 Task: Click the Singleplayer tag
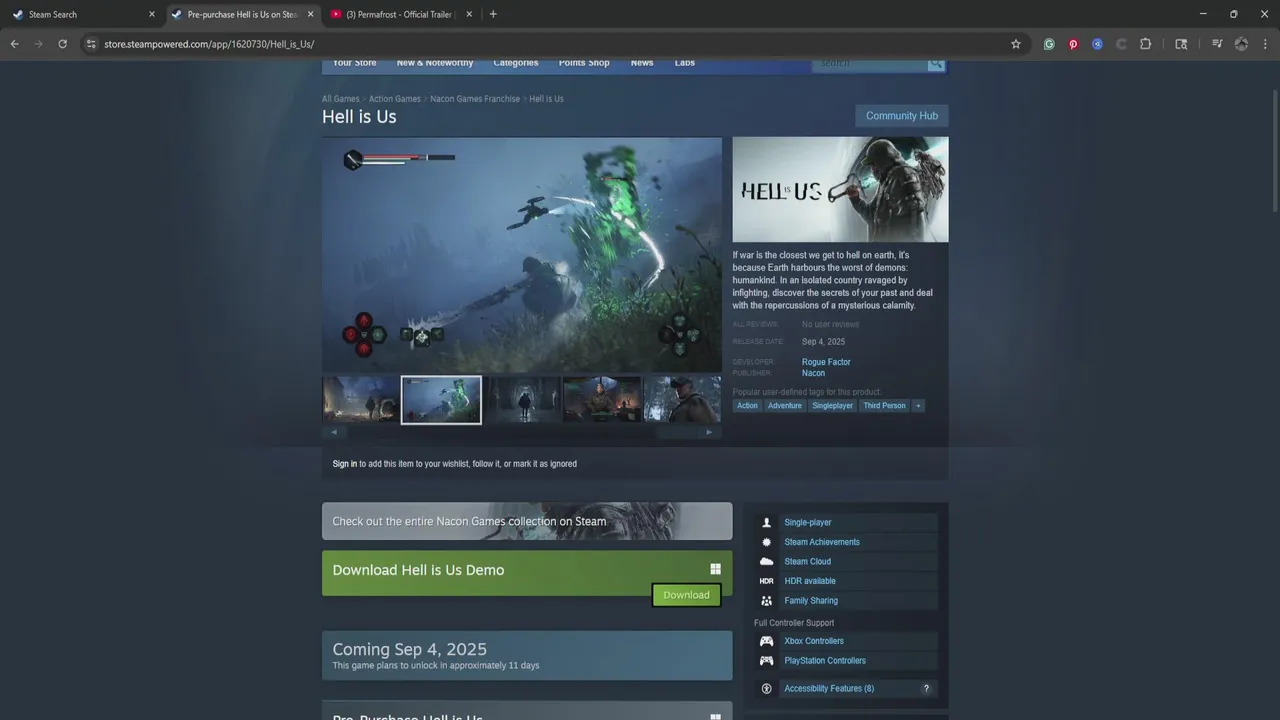tap(833, 406)
